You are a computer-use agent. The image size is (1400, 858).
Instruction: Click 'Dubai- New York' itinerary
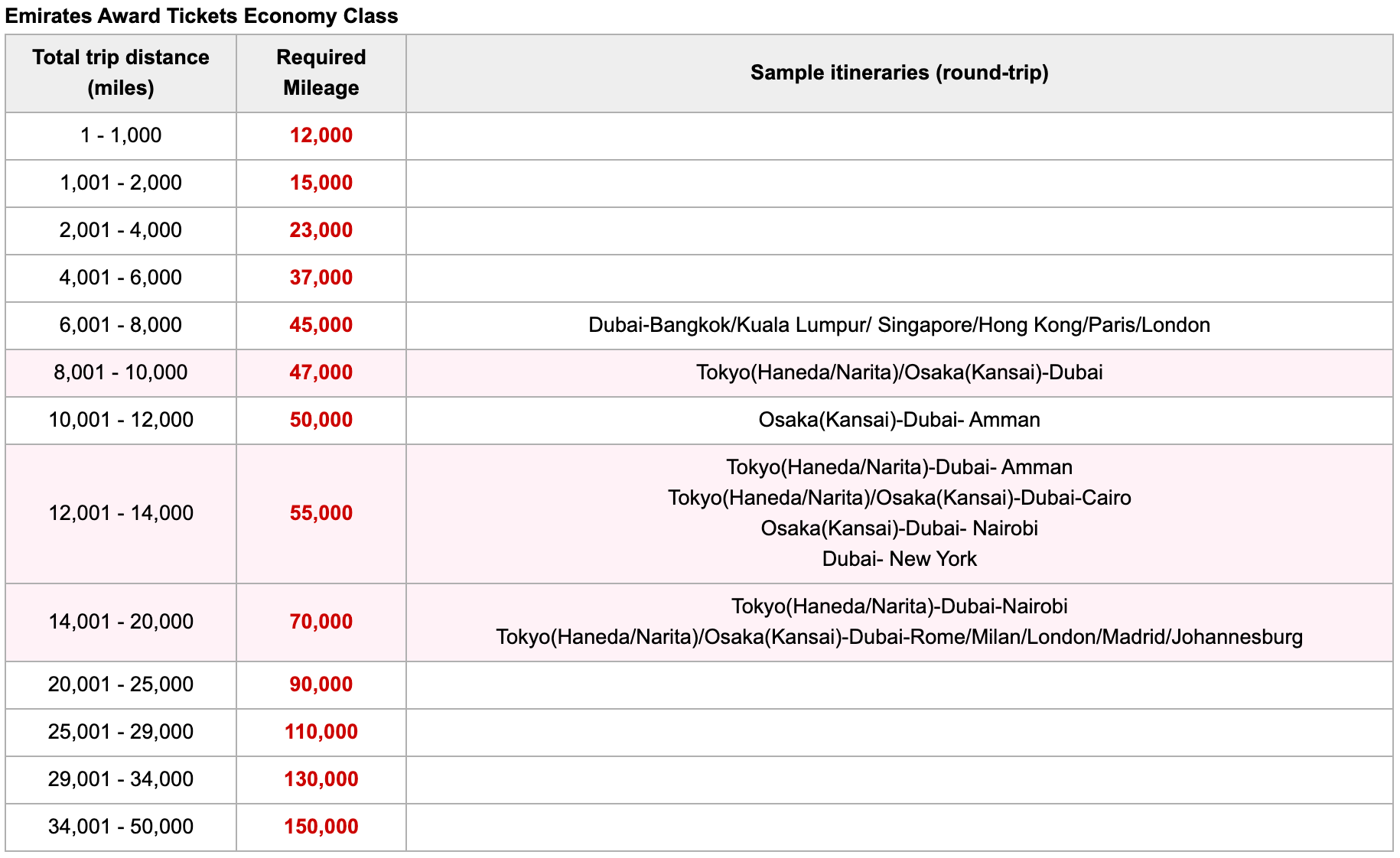click(900, 559)
